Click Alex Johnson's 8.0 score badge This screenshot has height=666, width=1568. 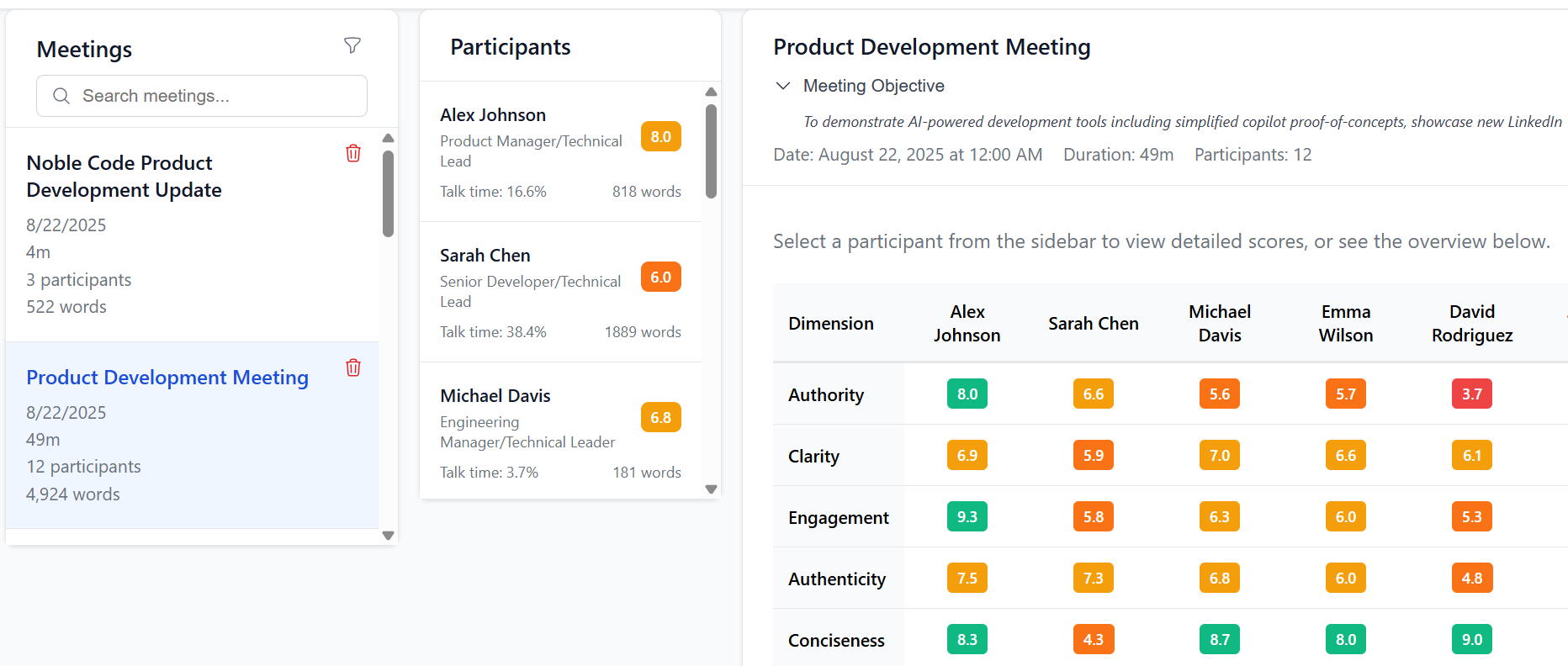tap(660, 137)
